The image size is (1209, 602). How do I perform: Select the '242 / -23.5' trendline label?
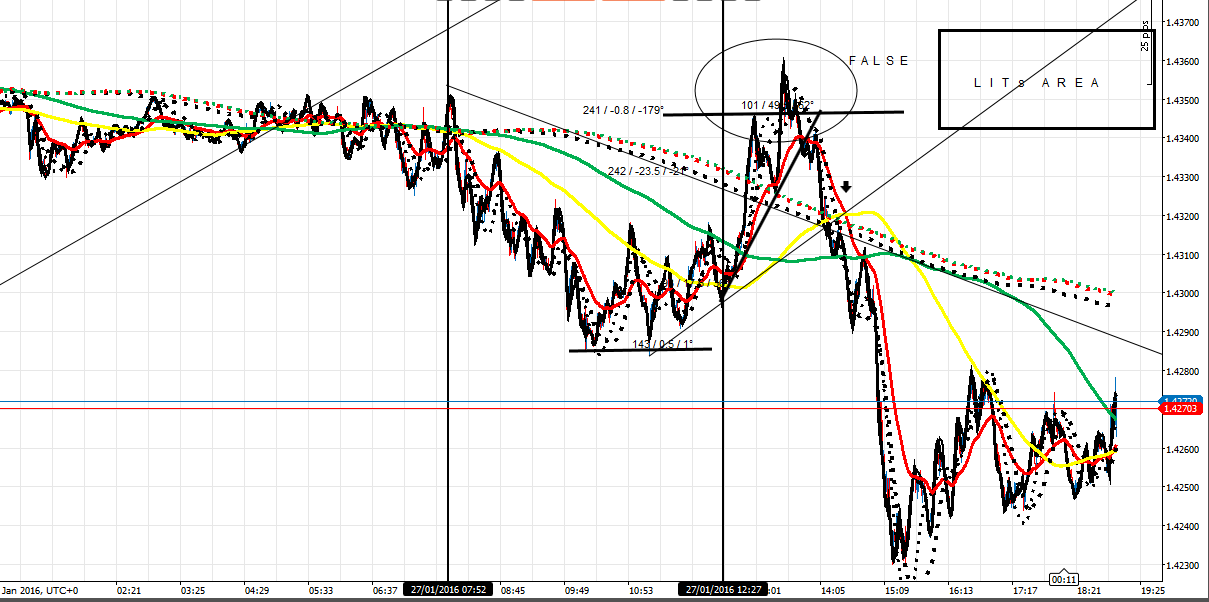645,172
